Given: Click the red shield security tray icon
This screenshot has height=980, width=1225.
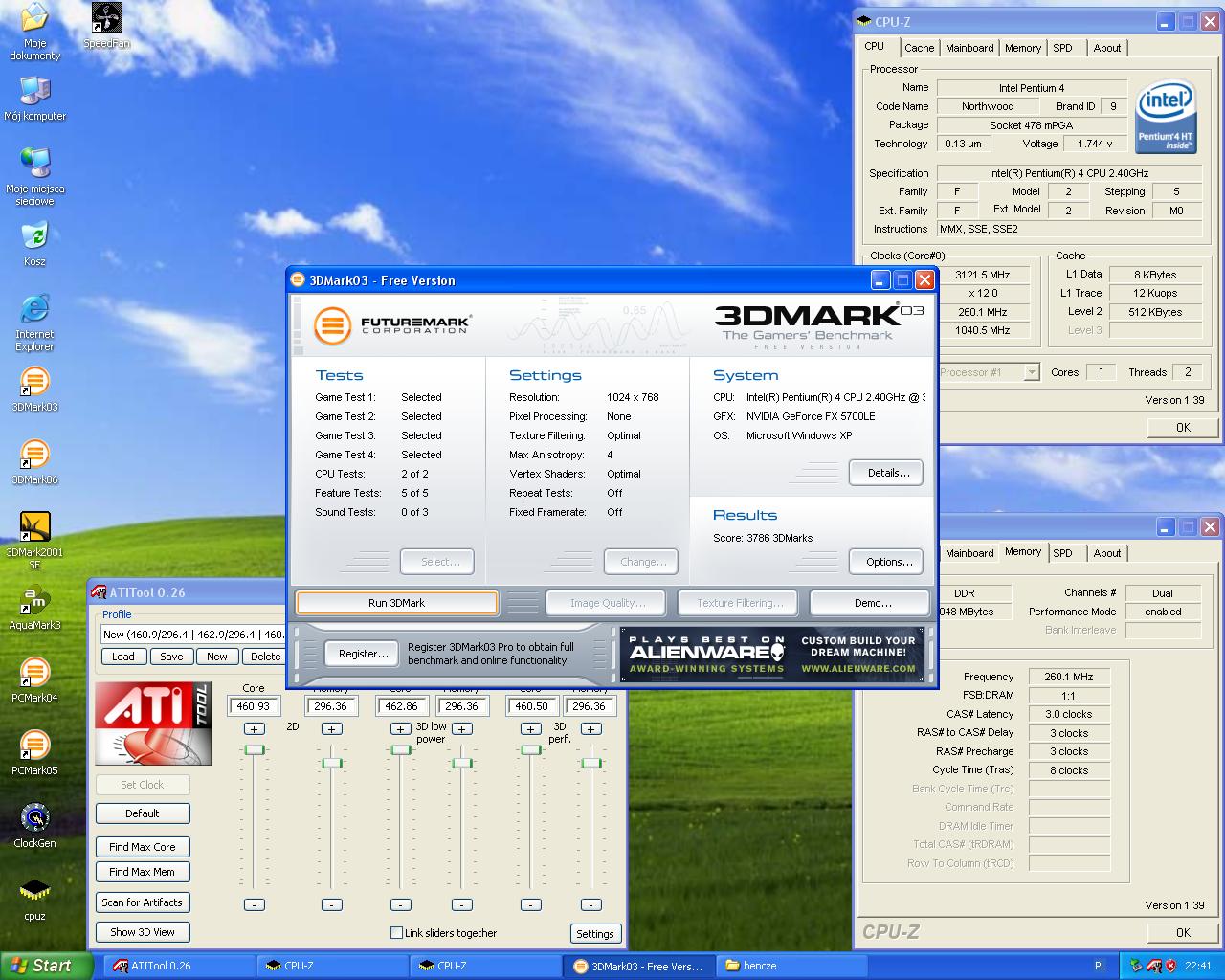Looking at the screenshot, I should point(1170,966).
